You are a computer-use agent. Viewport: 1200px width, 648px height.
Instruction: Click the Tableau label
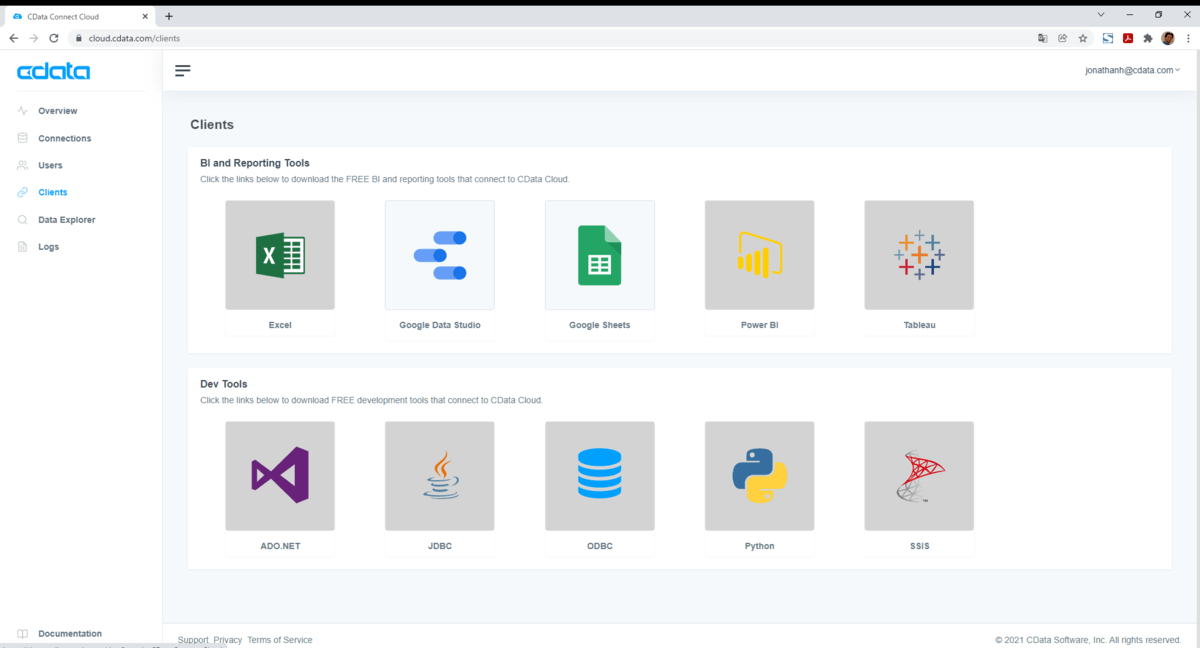919,325
